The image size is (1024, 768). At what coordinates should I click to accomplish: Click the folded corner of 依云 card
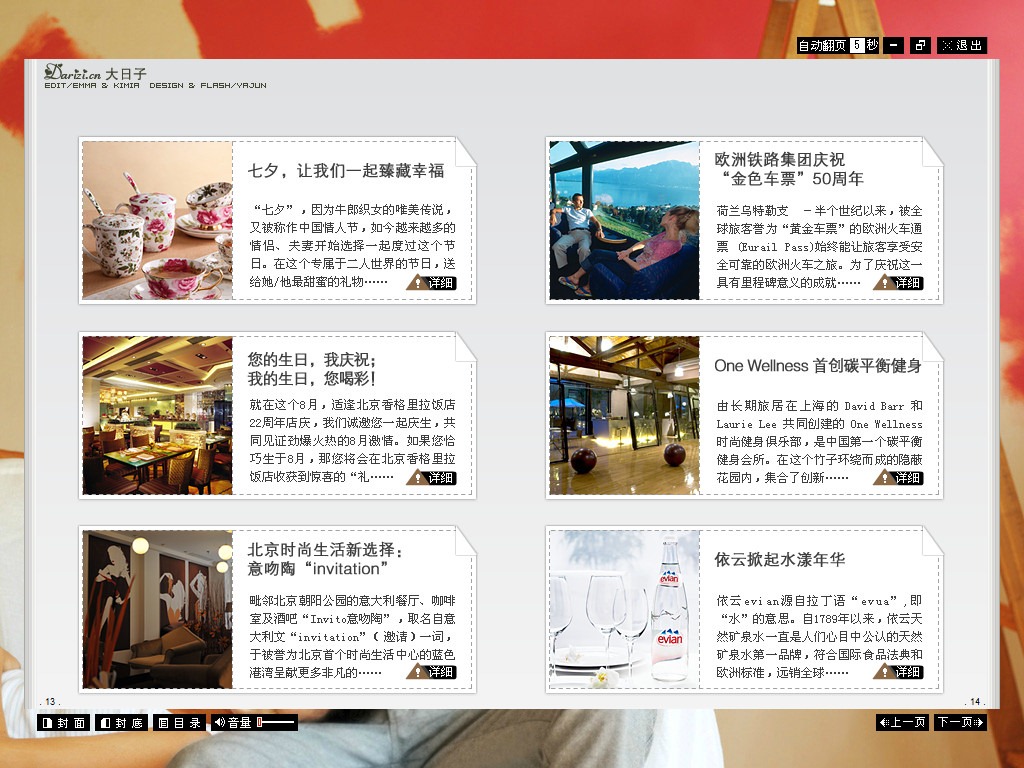tap(932, 540)
